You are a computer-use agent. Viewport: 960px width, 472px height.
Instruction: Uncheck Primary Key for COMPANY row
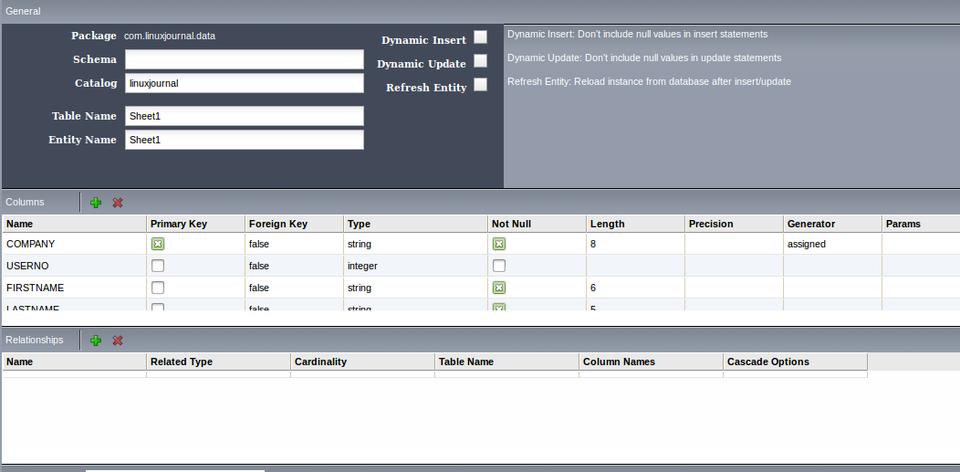[158, 244]
